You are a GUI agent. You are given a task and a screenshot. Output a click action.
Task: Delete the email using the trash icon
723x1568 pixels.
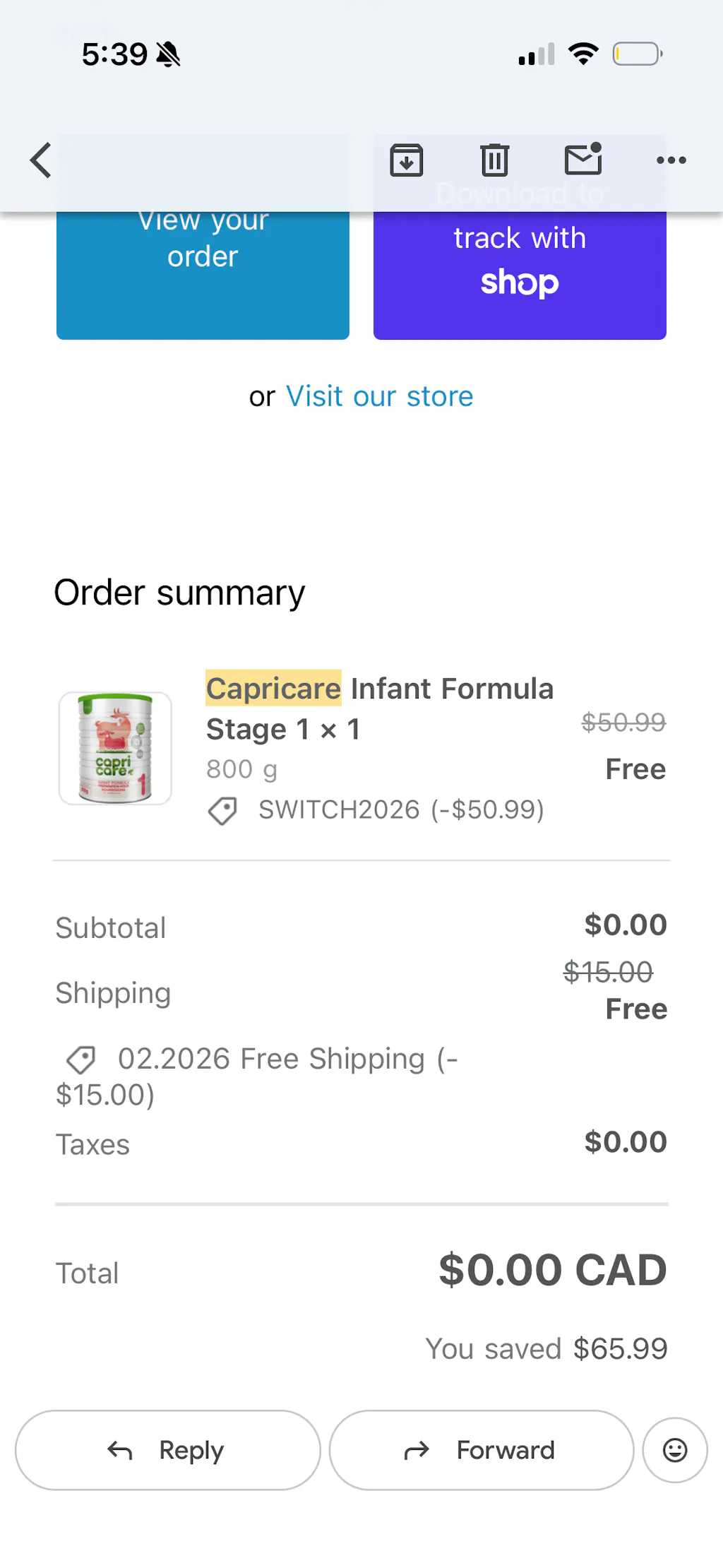494,160
